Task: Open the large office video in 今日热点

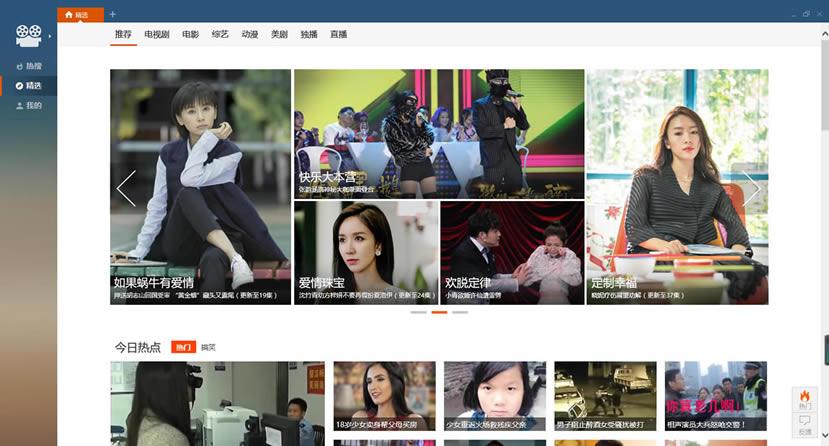Action: pos(217,404)
